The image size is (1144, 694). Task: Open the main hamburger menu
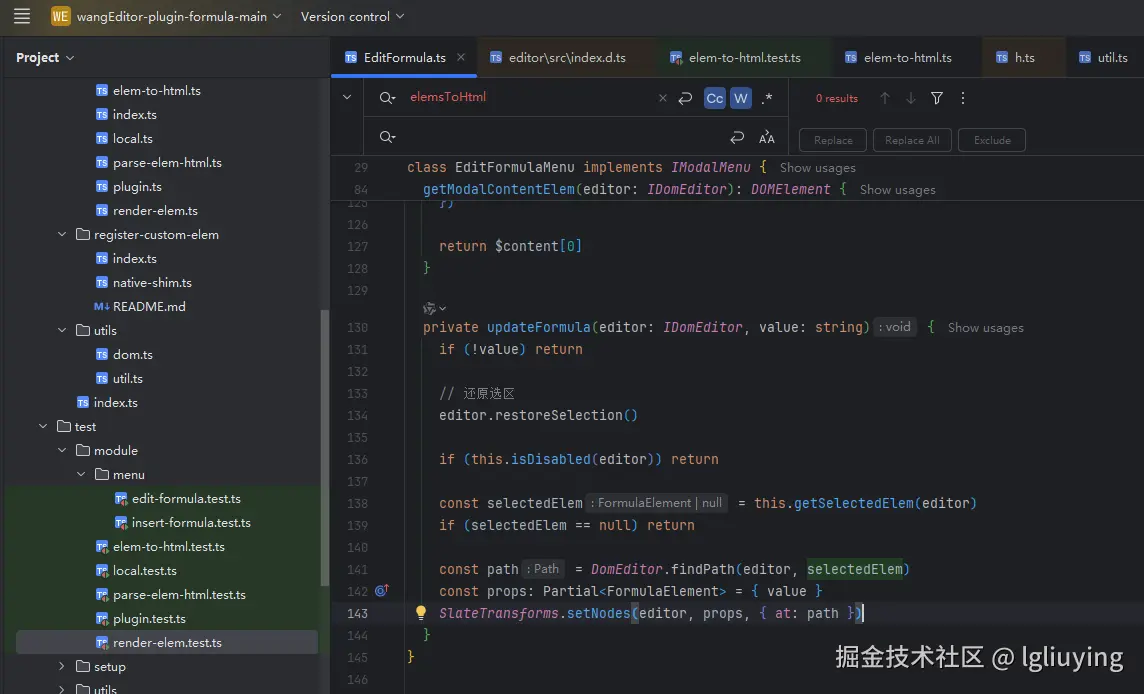click(22, 16)
